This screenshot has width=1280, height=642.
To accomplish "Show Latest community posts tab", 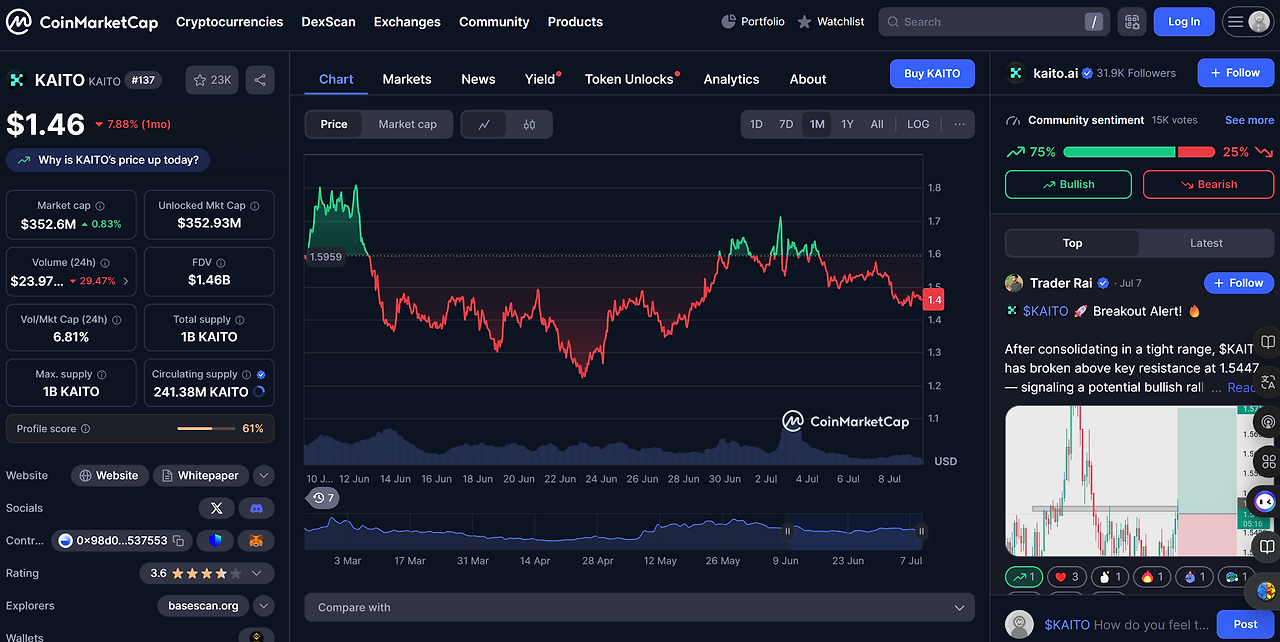I will (1206, 243).
